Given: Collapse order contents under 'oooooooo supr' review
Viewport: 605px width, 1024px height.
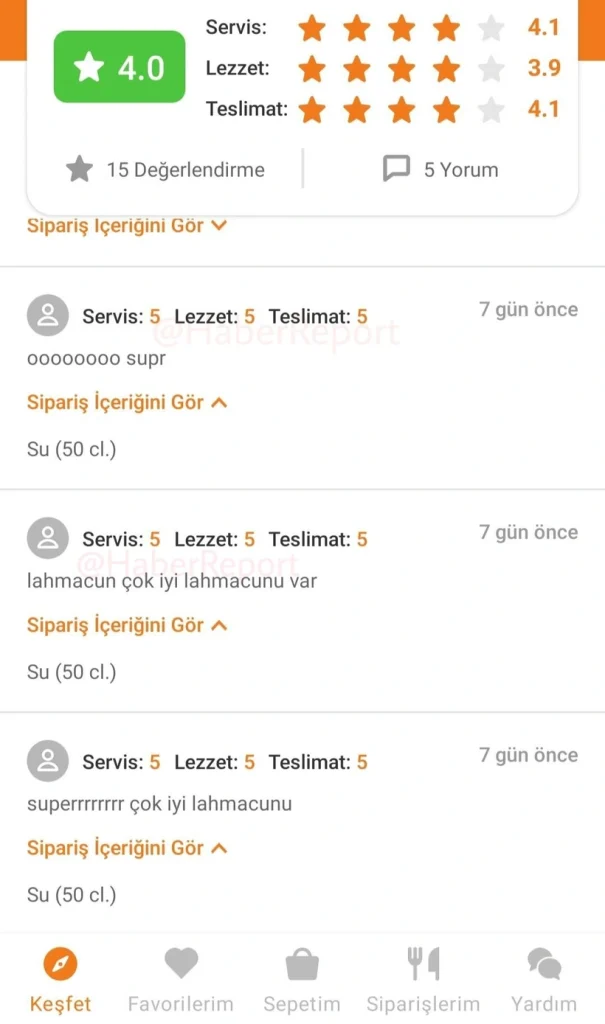Looking at the screenshot, I should 127,403.
